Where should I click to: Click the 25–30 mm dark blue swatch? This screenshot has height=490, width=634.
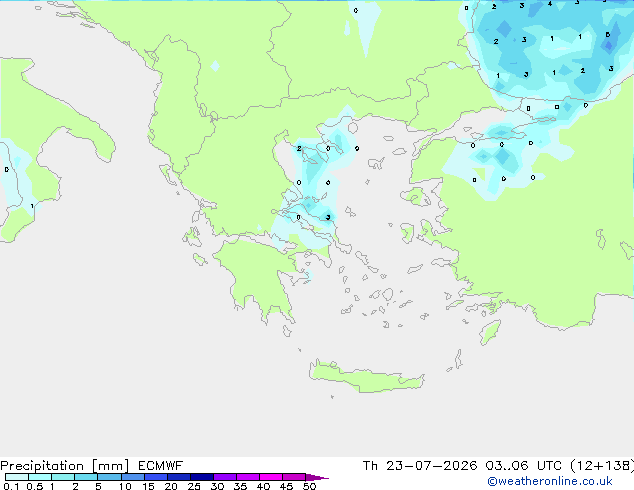[x=202, y=477]
